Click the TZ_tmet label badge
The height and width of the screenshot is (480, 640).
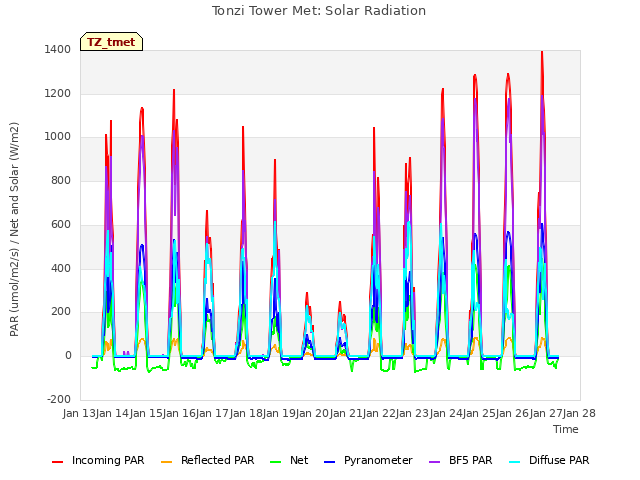tap(111, 42)
